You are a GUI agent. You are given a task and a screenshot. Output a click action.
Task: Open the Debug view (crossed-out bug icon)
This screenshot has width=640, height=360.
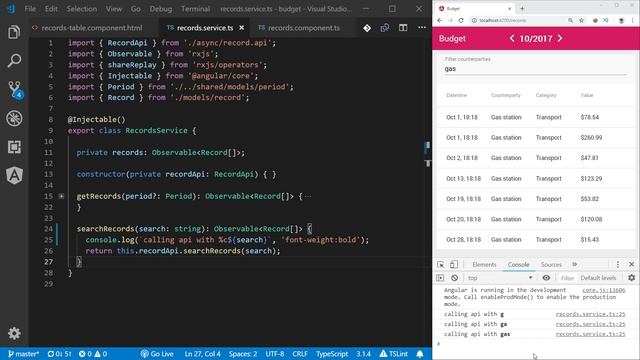click(x=14, y=118)
